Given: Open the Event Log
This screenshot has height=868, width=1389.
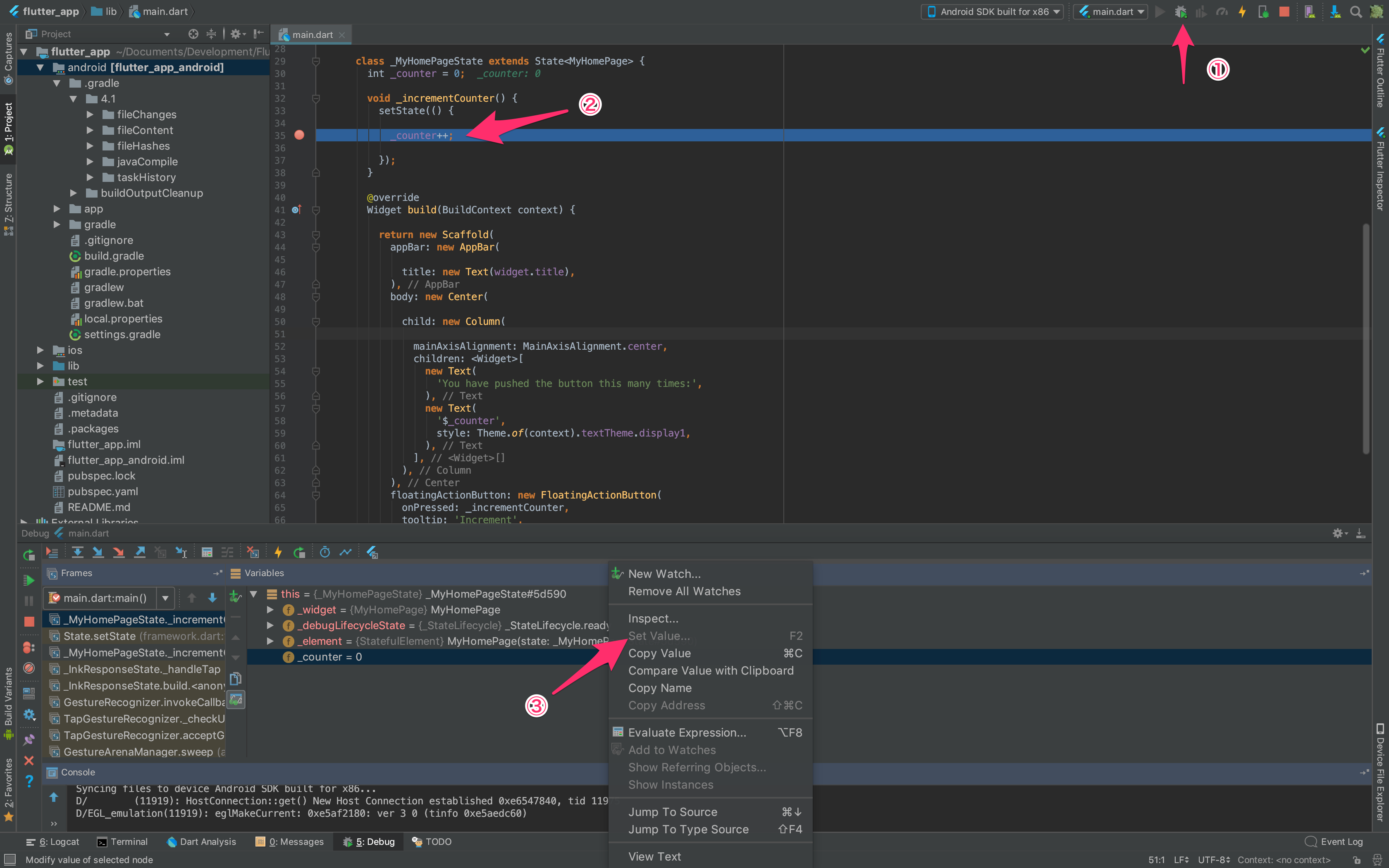Looking at the screenshot, I should (x=1334, y=842).
